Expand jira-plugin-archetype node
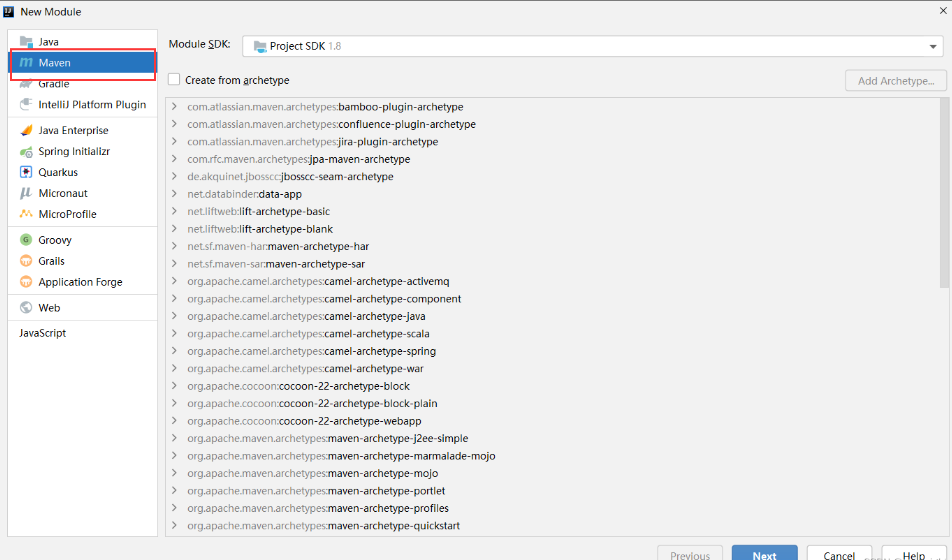The image size is (952, 560). 174,142
